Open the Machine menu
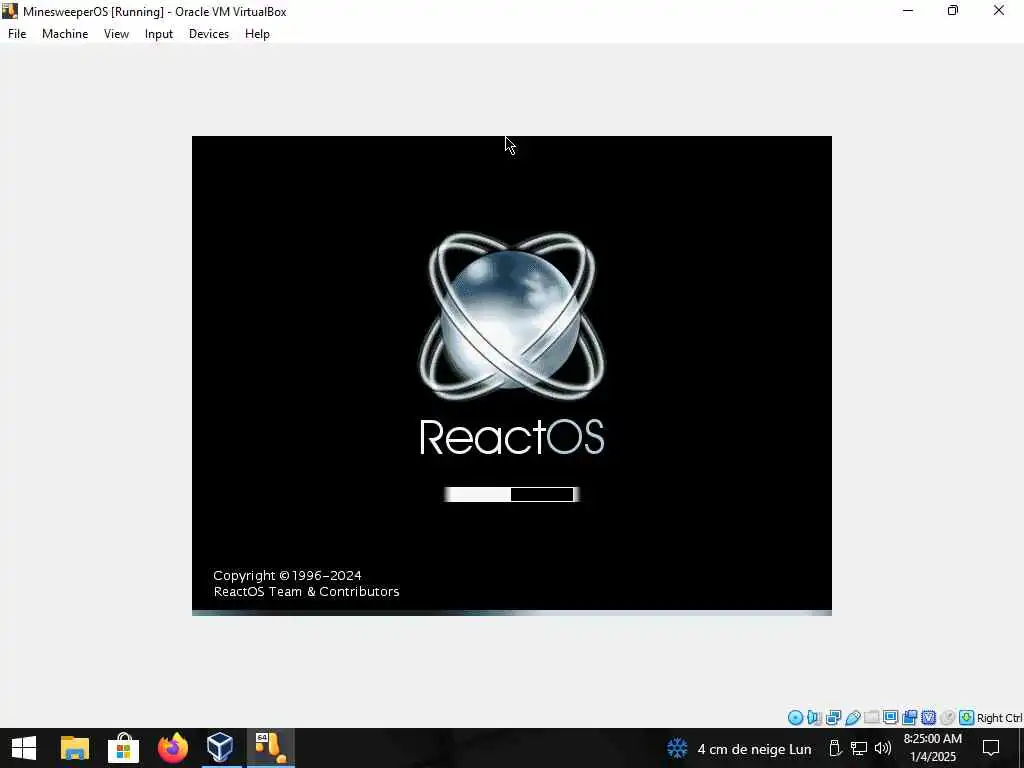Screen dimensions: 1024x768 65,34
